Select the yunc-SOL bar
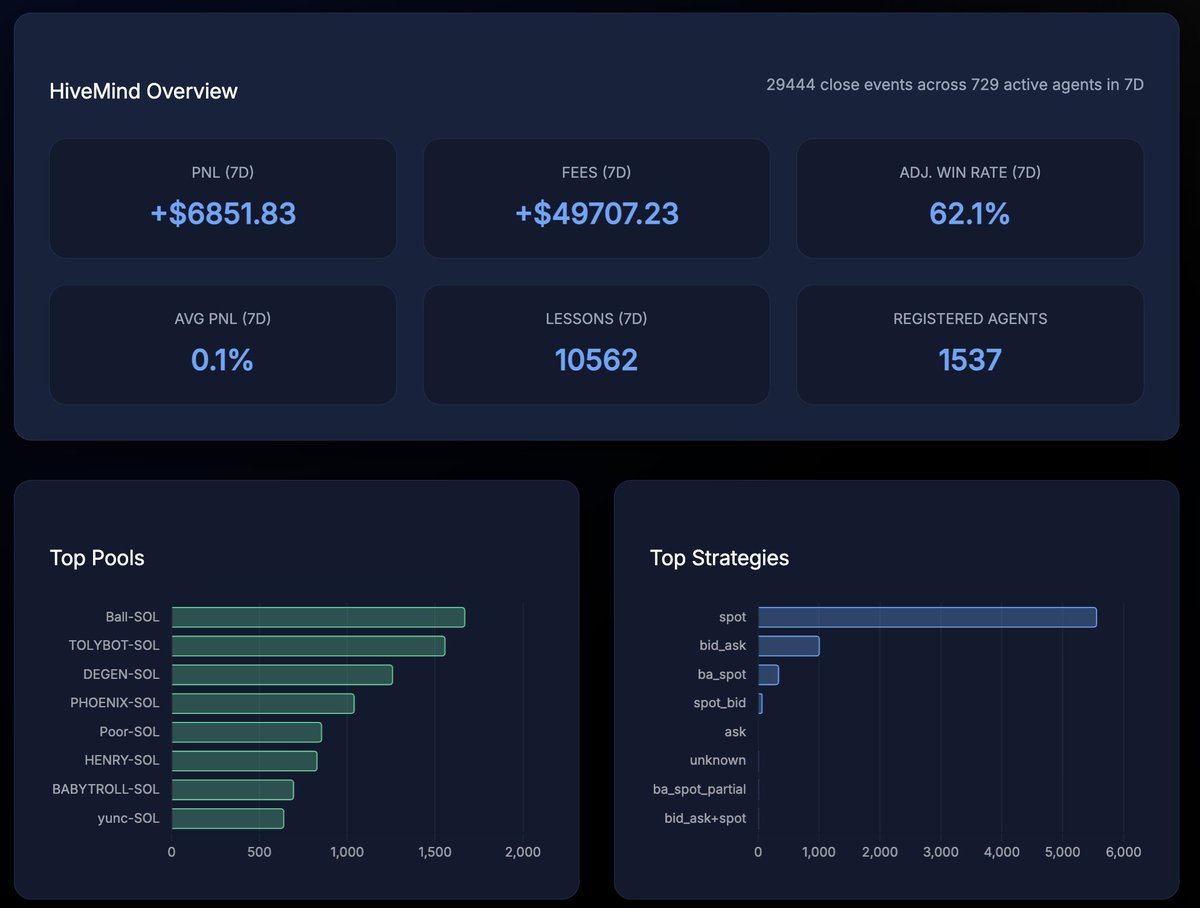 228,818
